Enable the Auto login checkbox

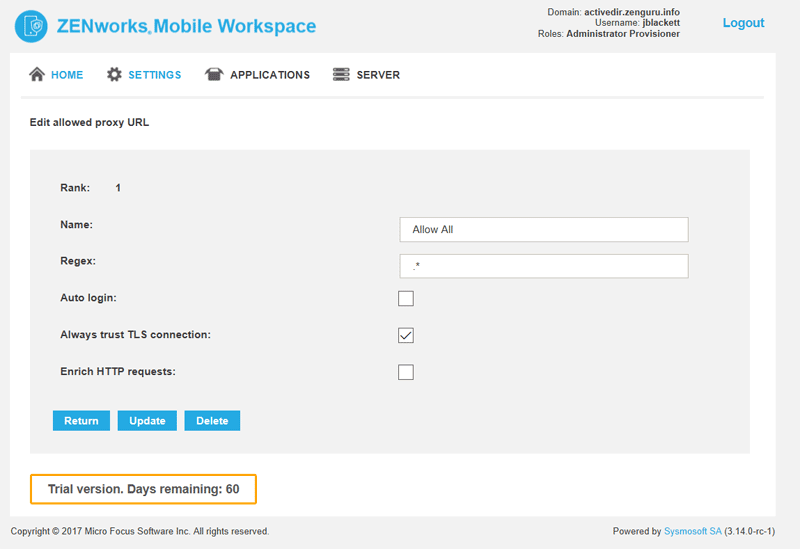(406, 298)
